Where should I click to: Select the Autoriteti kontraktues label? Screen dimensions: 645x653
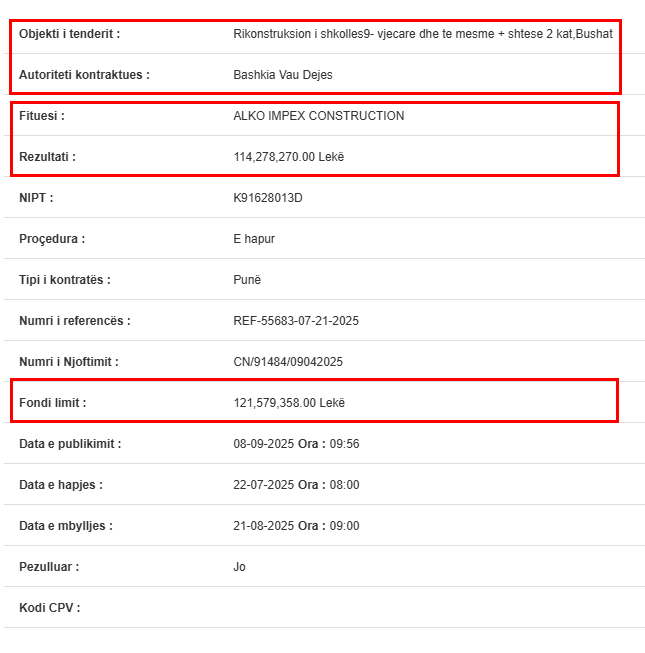pyautogui.click(x=84, y=75)
